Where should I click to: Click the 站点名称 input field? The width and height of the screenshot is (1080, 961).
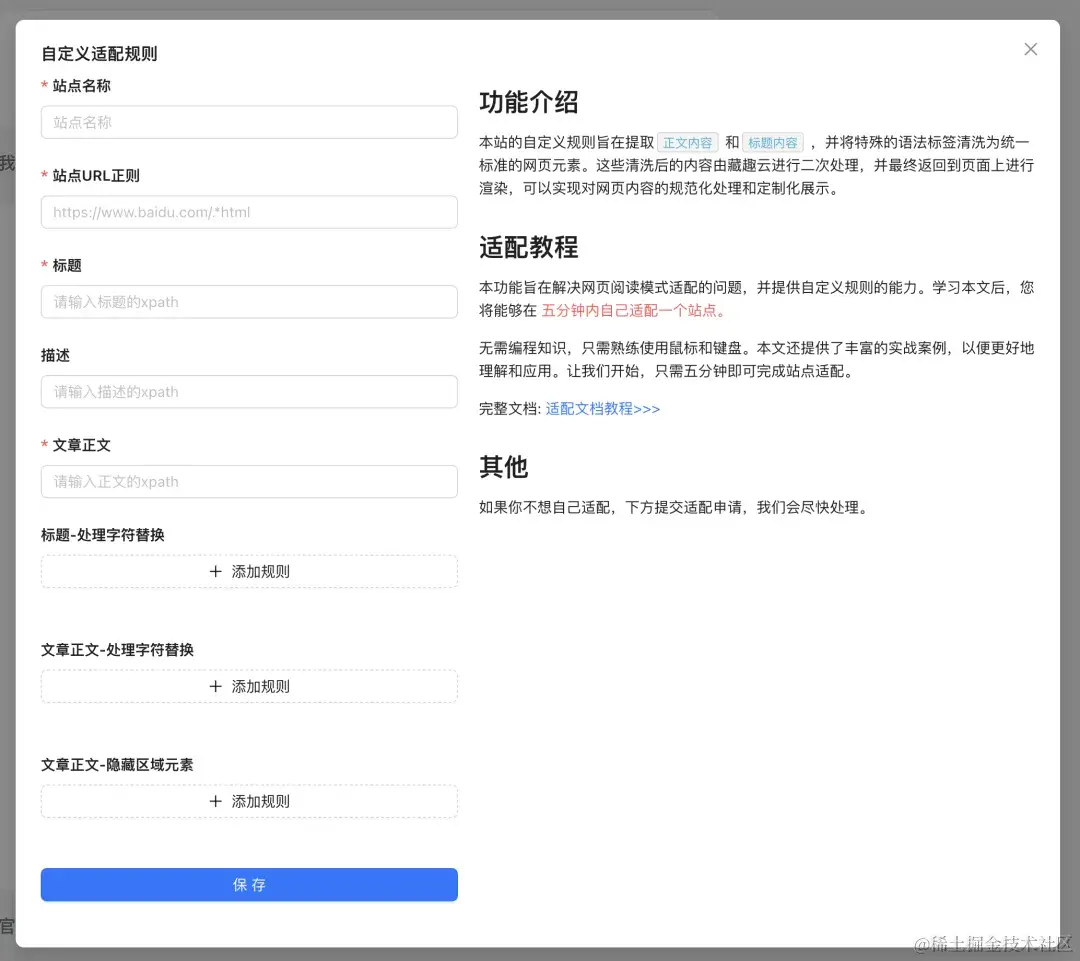(248, 122)
